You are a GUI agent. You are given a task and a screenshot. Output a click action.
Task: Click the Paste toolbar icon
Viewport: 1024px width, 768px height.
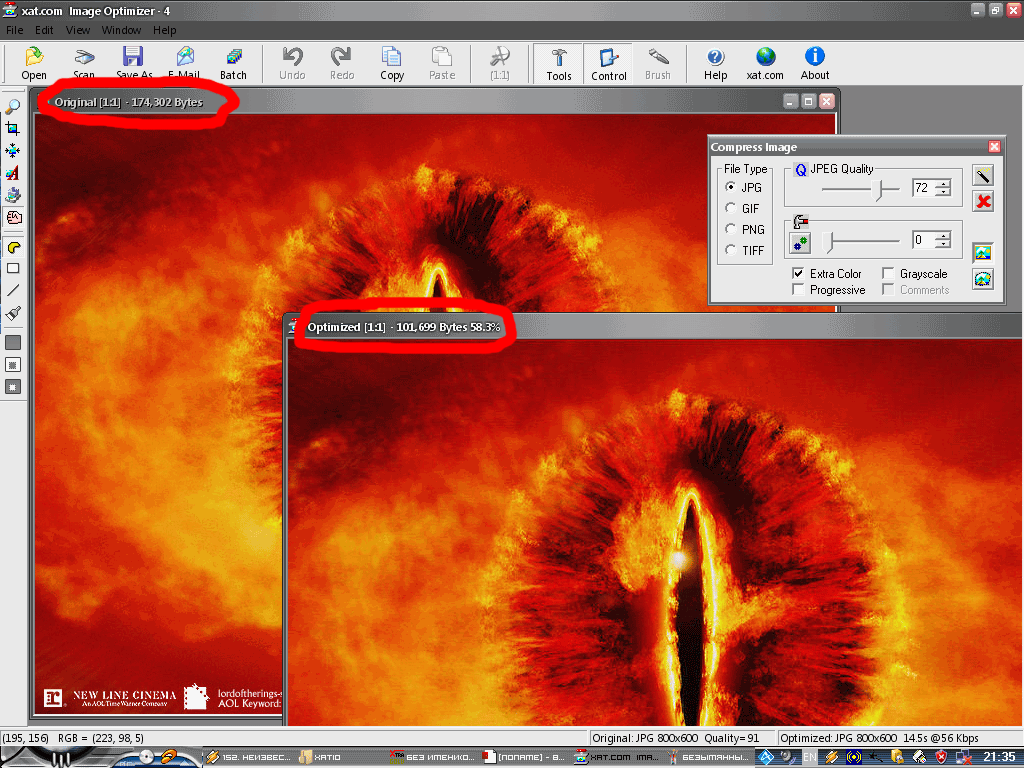pyautogui.click(x=442, y=63)
